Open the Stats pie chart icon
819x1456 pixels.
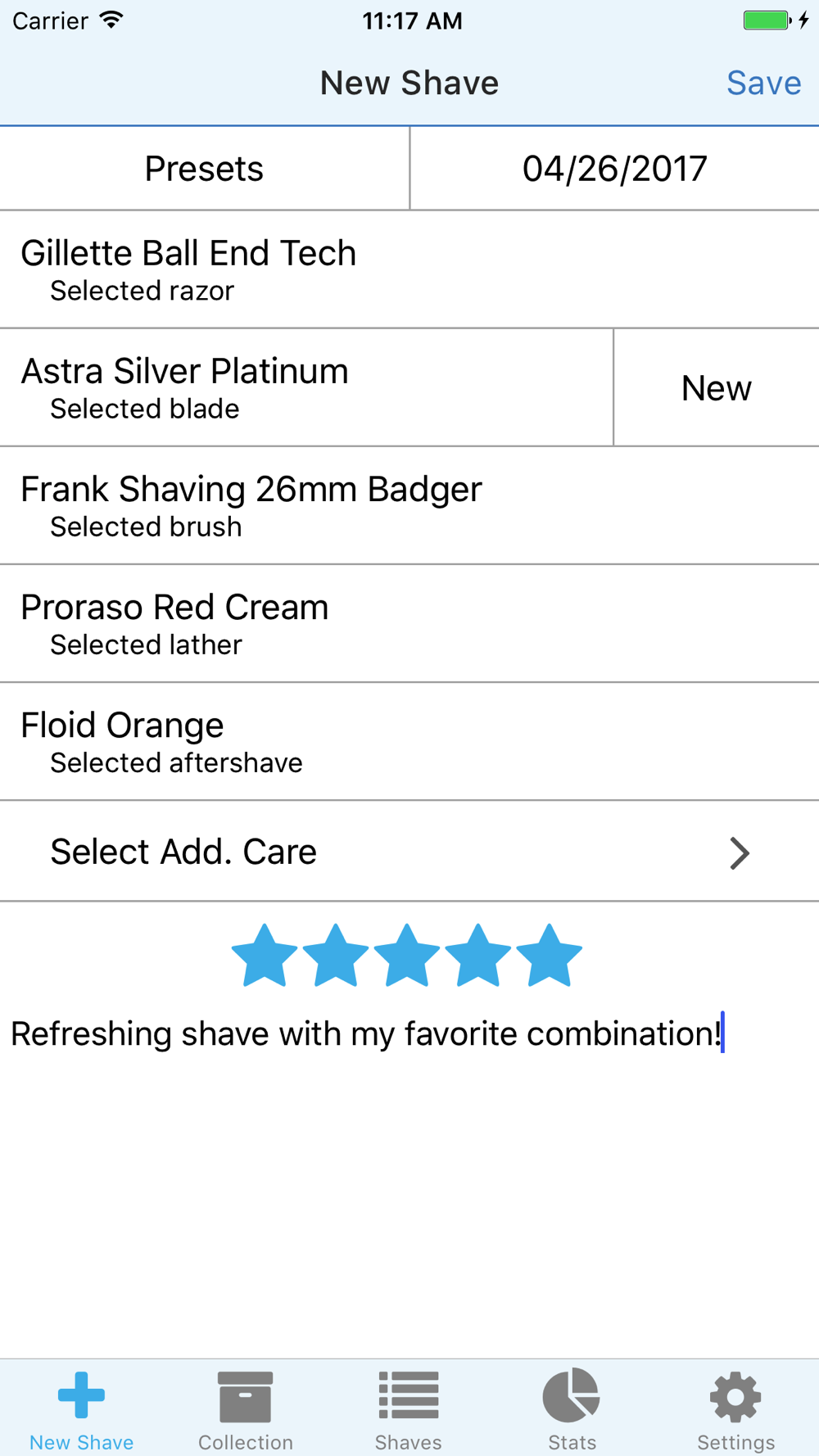[x=572, y=1395]
